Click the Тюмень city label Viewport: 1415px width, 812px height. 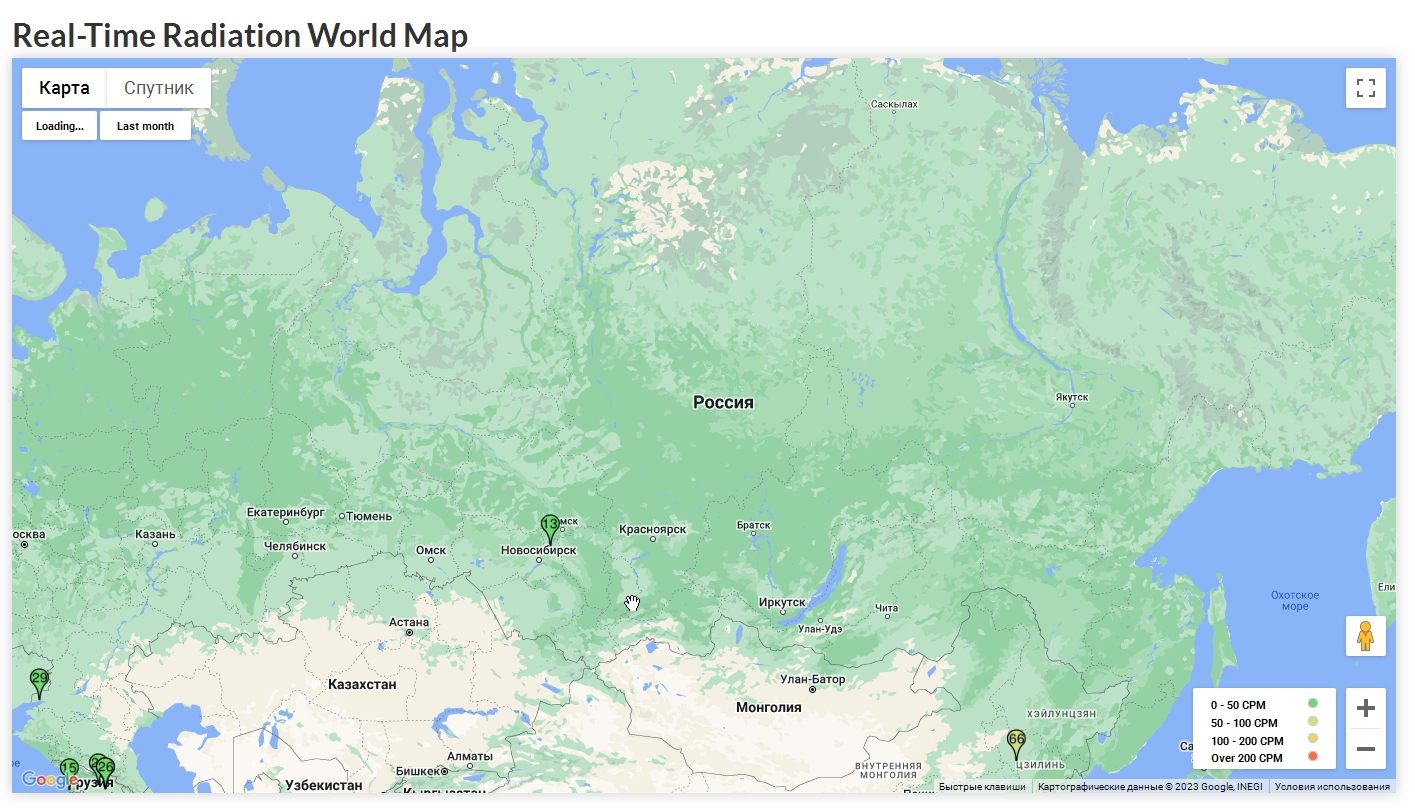[x=370, y=516]
